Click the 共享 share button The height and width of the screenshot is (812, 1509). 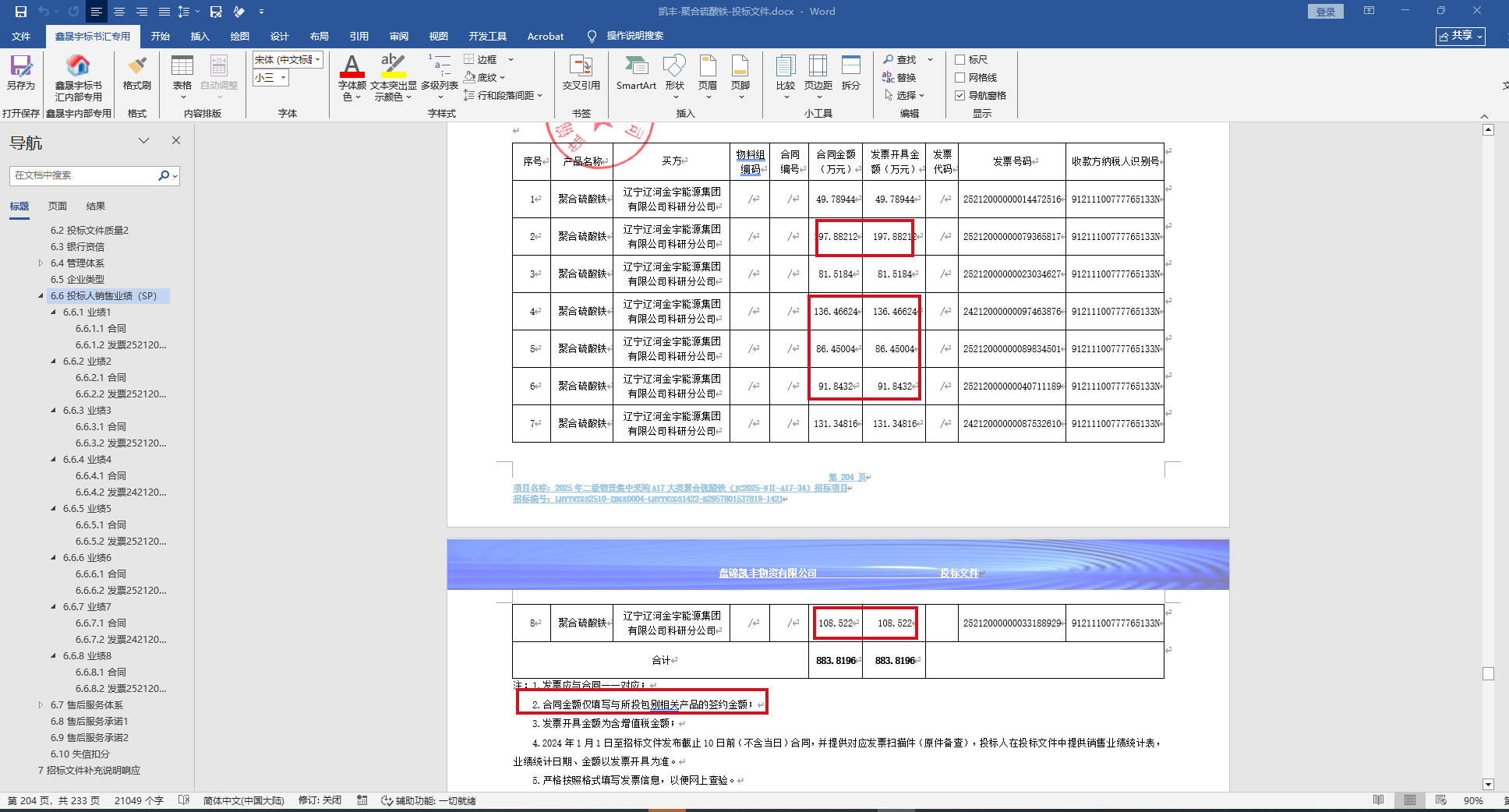pos(1460,37)
